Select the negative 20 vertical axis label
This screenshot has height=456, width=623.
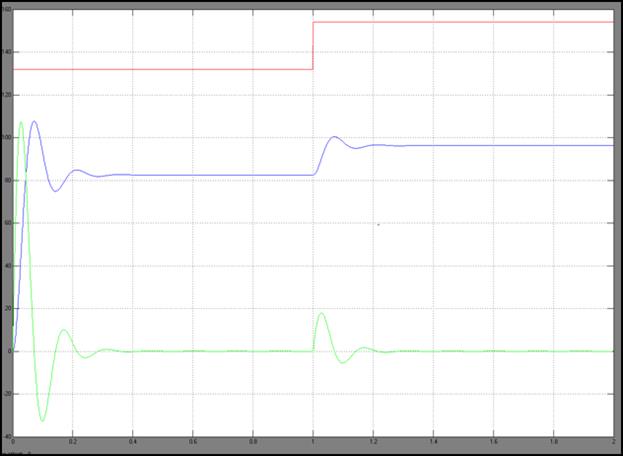[6, 394]
